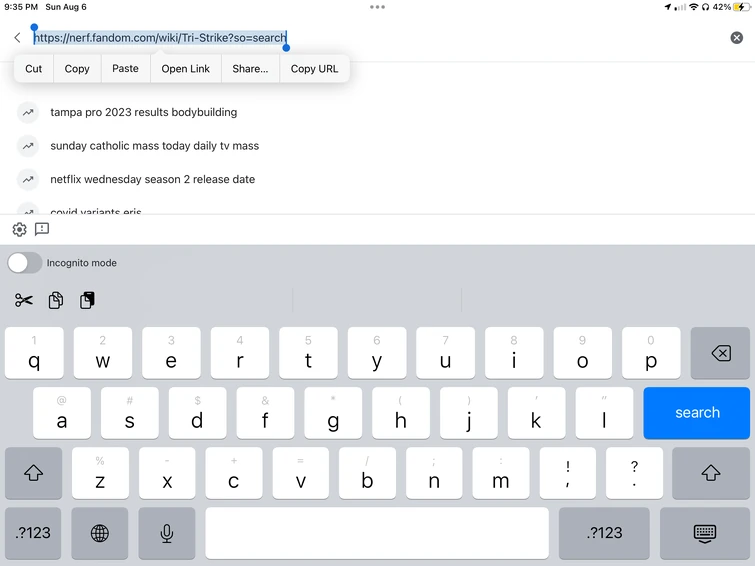
Task: Tap the copy documents icon above keyboard
Action: 56,300
